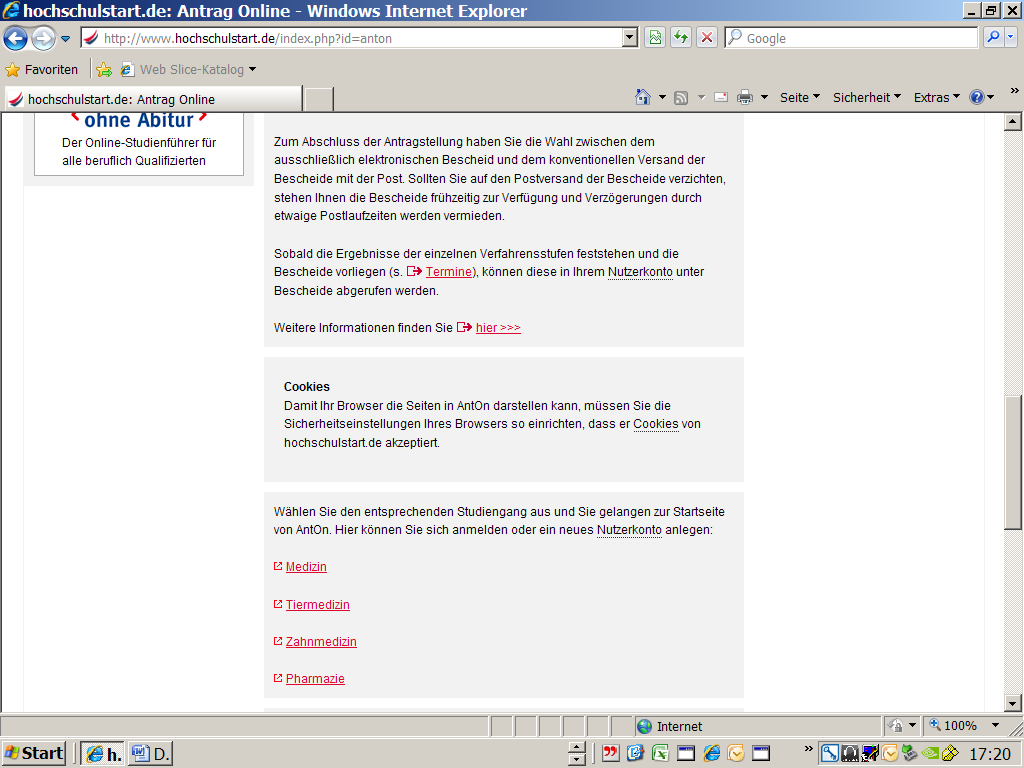Image resolution: width=1024 pixels, height=768 pixels.
Task: Follow the Termine link
Action: pos(449,272)
